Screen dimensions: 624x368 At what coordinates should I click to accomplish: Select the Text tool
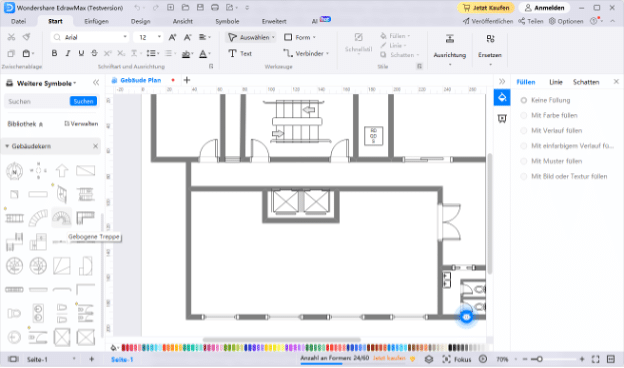click(240, 53)
